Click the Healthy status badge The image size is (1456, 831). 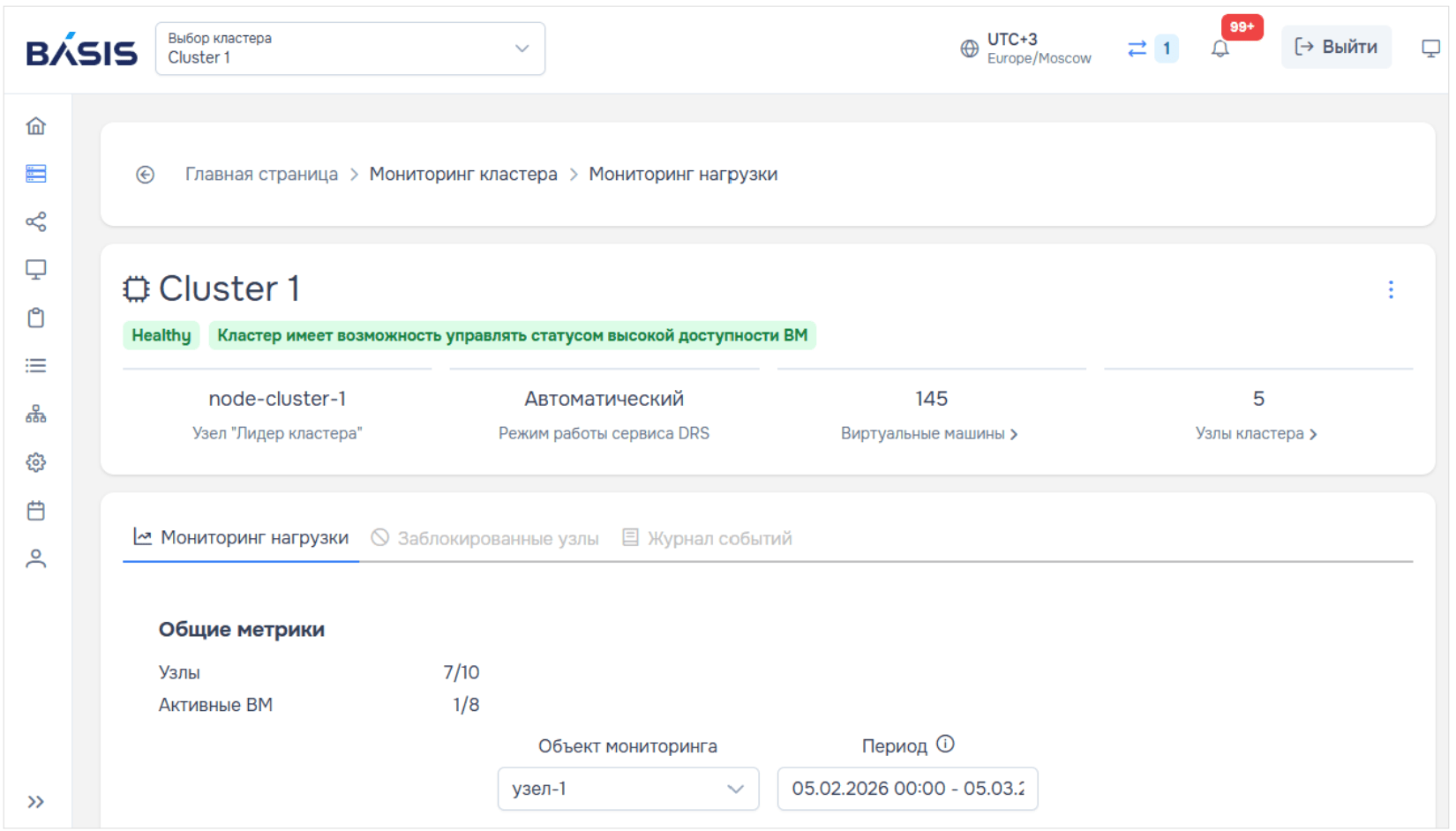tap(161, 335)
